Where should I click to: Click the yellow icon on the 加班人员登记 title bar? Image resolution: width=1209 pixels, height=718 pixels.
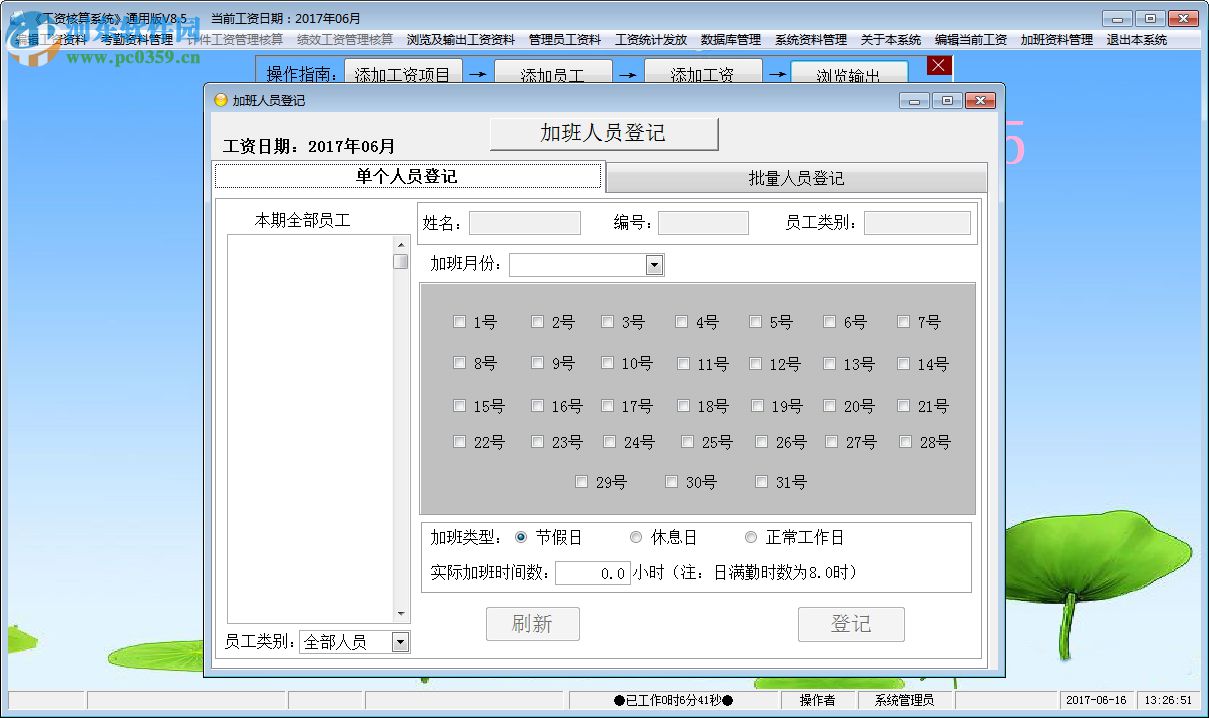(219, 100)
